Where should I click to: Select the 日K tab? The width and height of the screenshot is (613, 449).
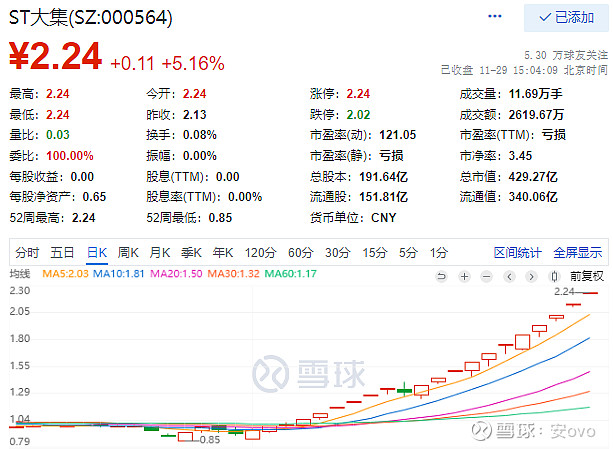(x=97, y=253)
